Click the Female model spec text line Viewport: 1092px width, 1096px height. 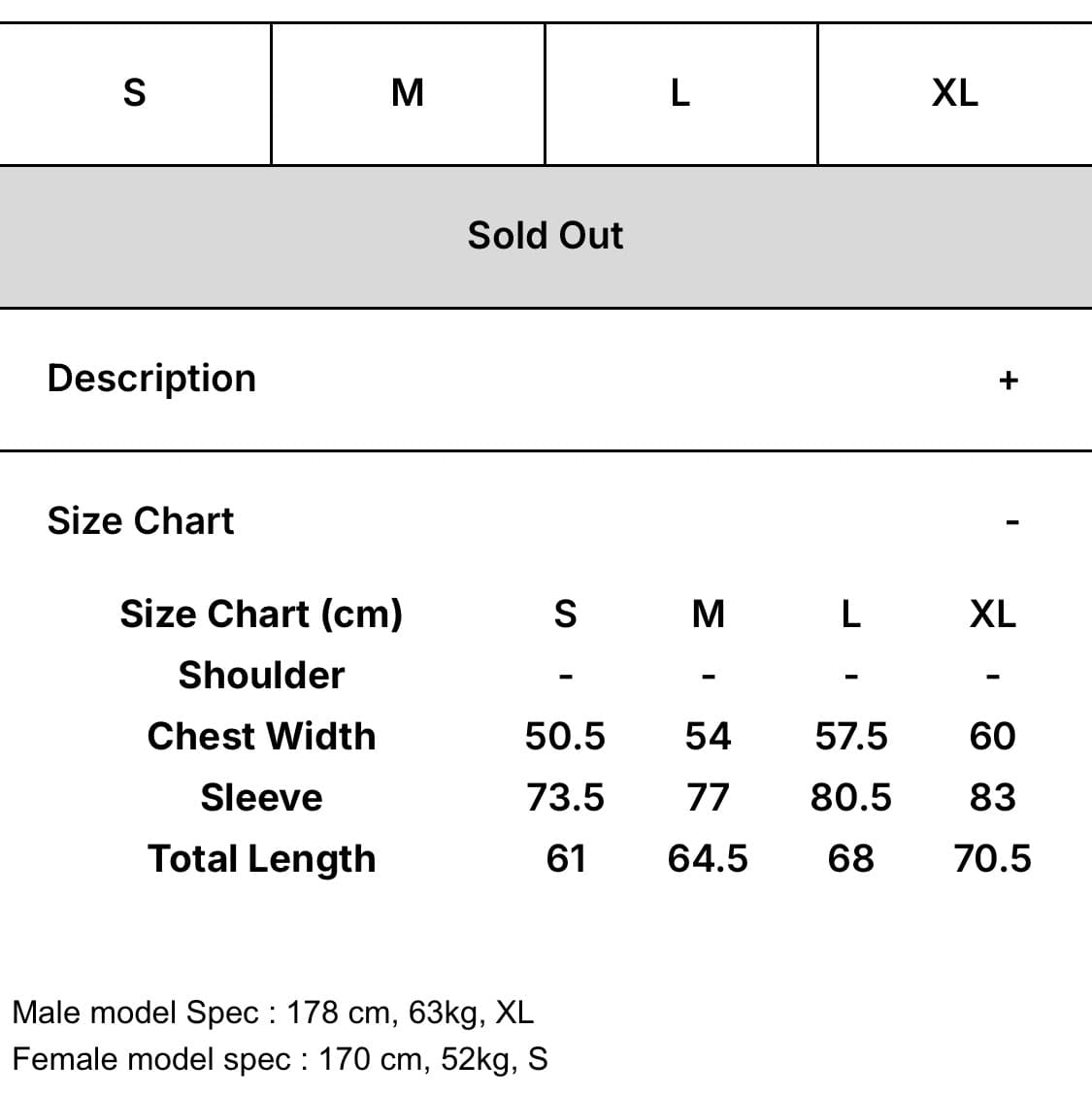pos(280,1058)
